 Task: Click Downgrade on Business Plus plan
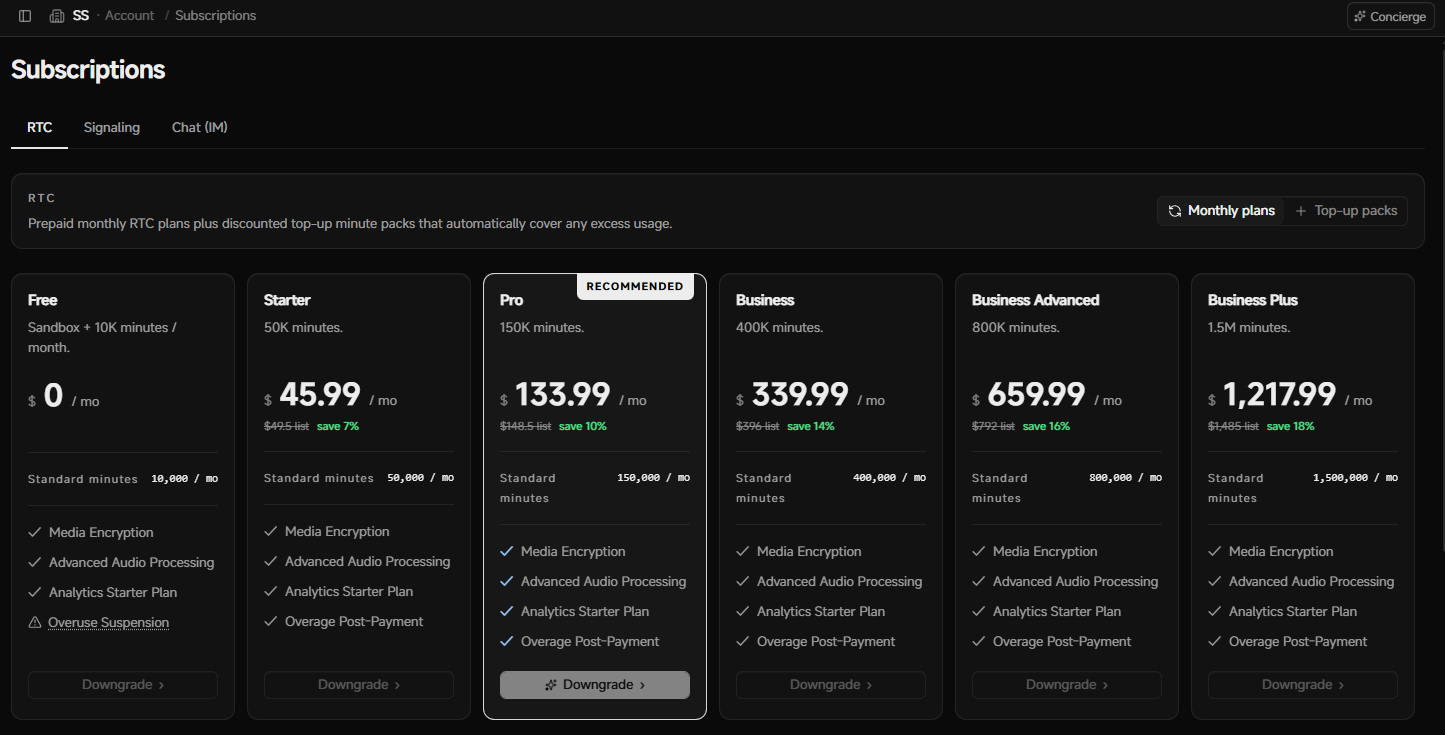(1303, 685)
